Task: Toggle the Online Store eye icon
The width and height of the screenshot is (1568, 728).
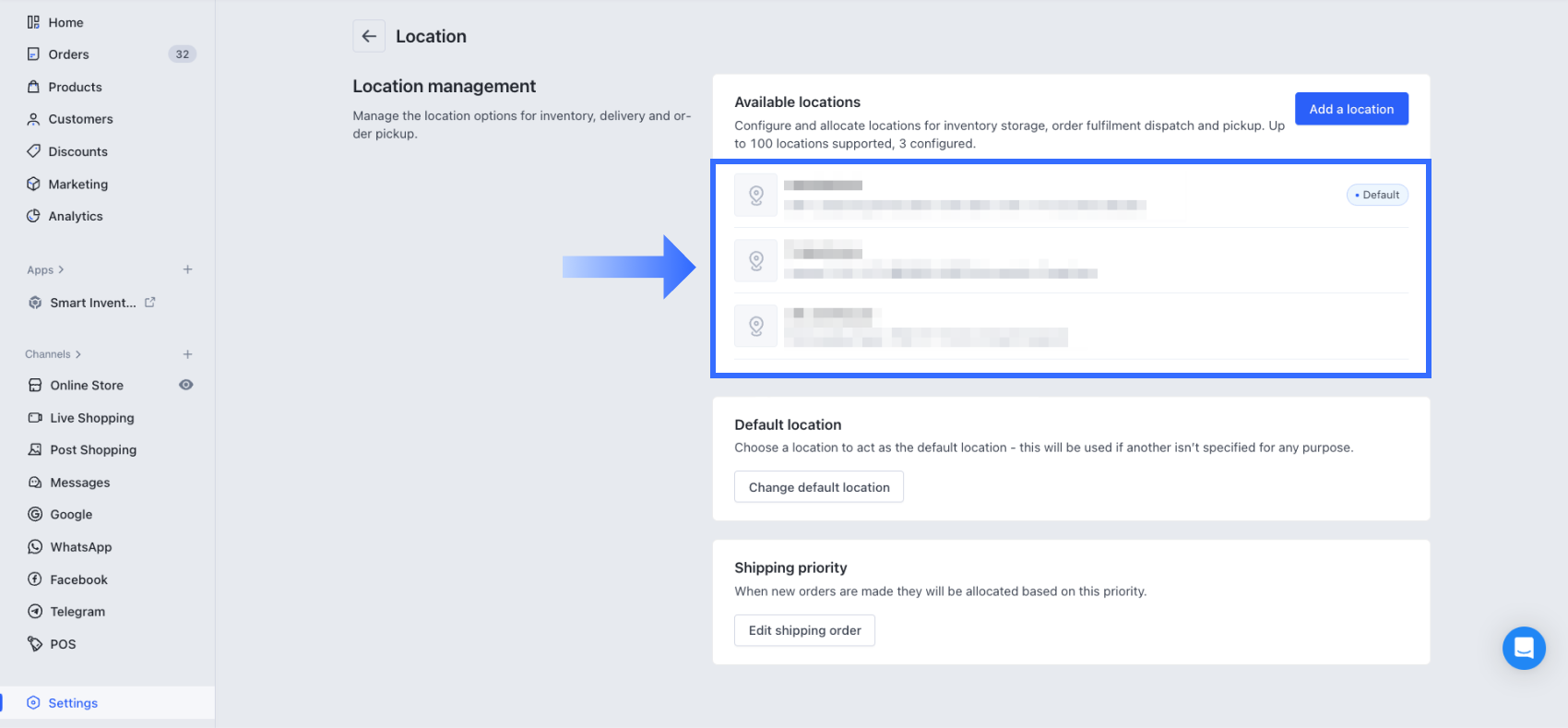Action: [185, 385]
